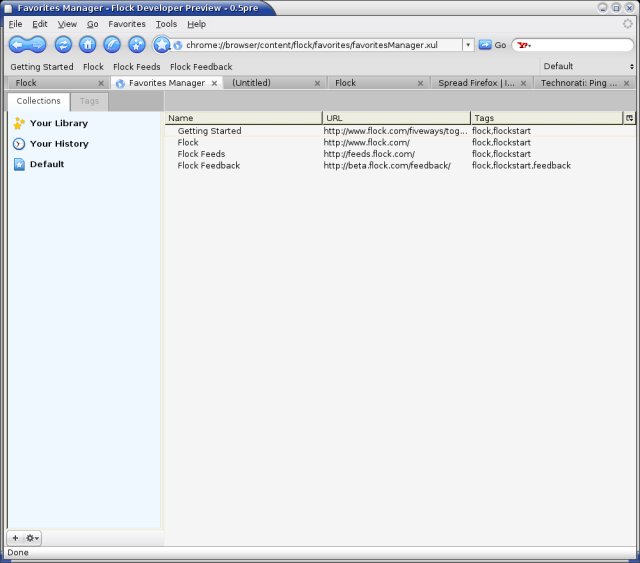Select the Default collection icon
Image resolution: width=640 pixels, height=563 pixels.
click(x=19, y=164)
